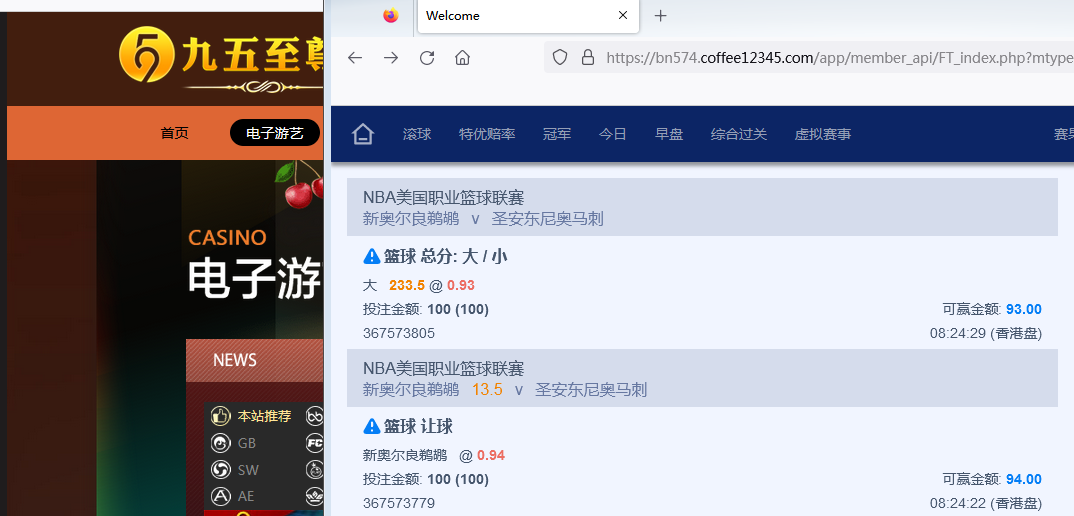
Task: Close the Welcome tab
Action: (623, 15)
